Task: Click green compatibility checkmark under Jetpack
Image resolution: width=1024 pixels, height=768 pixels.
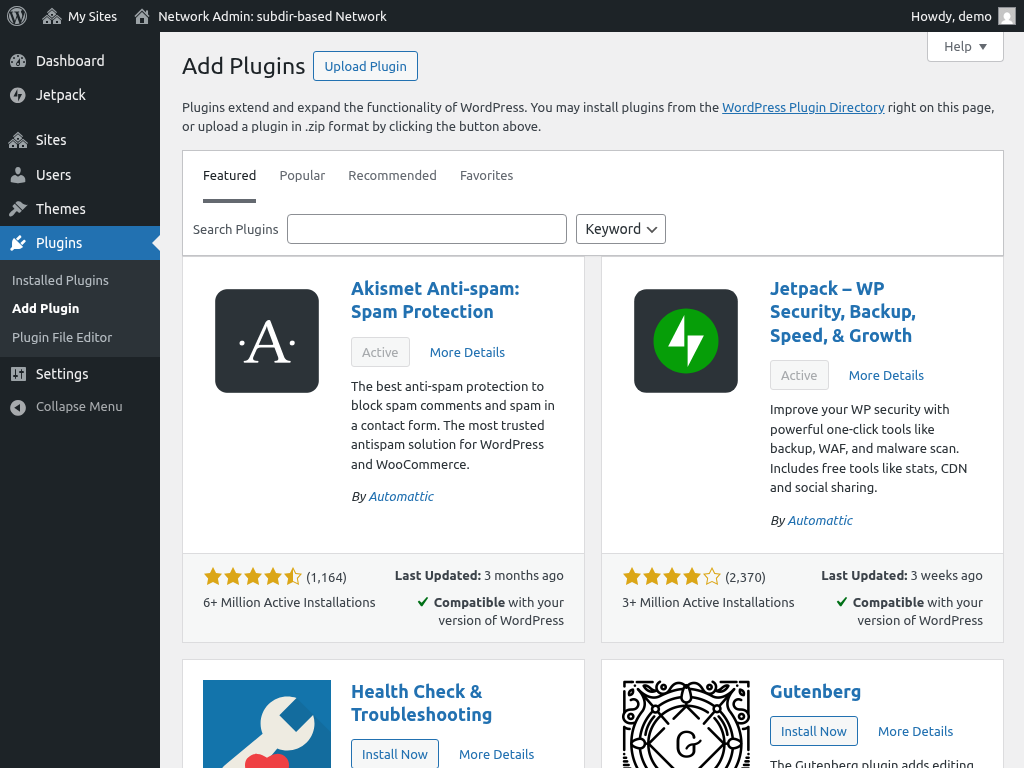Action: click(842, 602)
